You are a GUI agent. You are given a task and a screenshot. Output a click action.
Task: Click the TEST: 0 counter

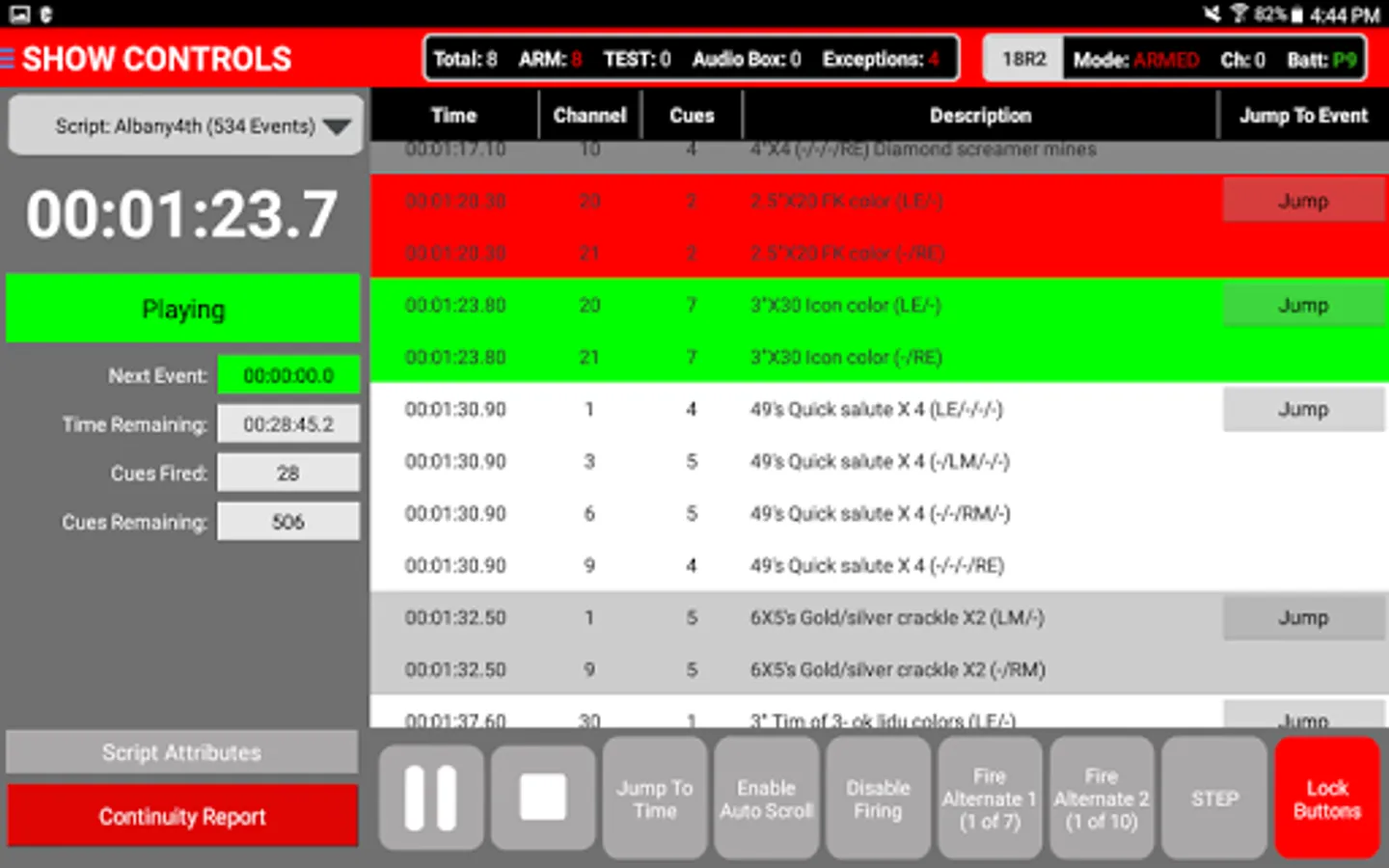[x=637, y=59]
